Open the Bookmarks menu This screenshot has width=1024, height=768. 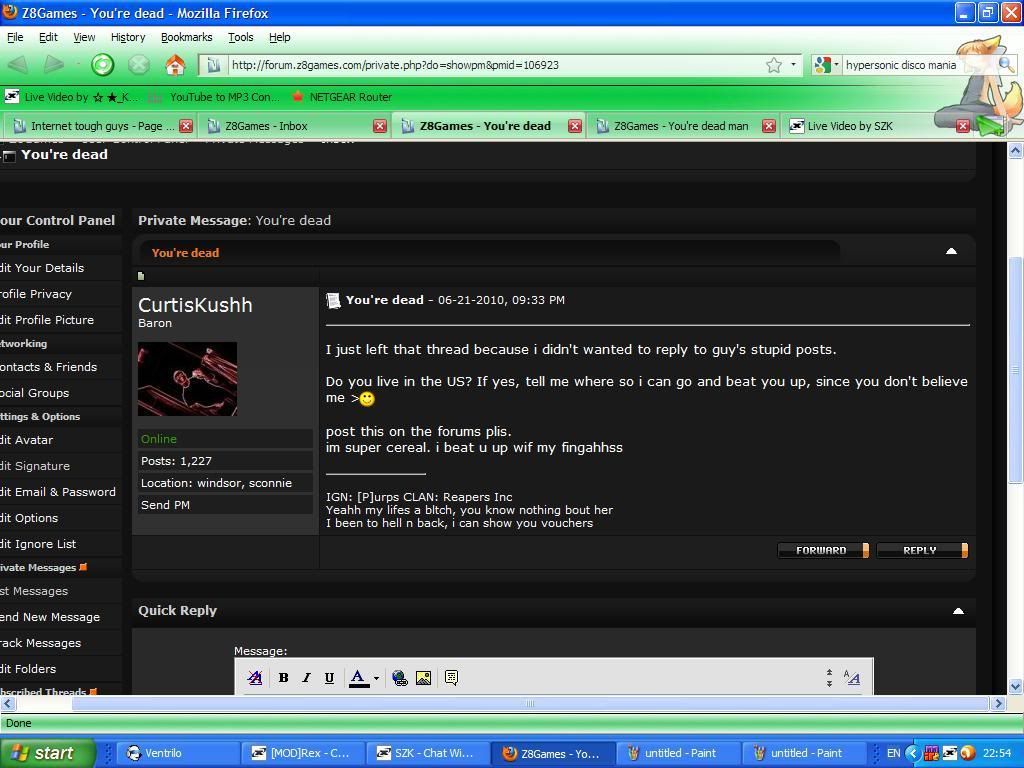point(186,37)
